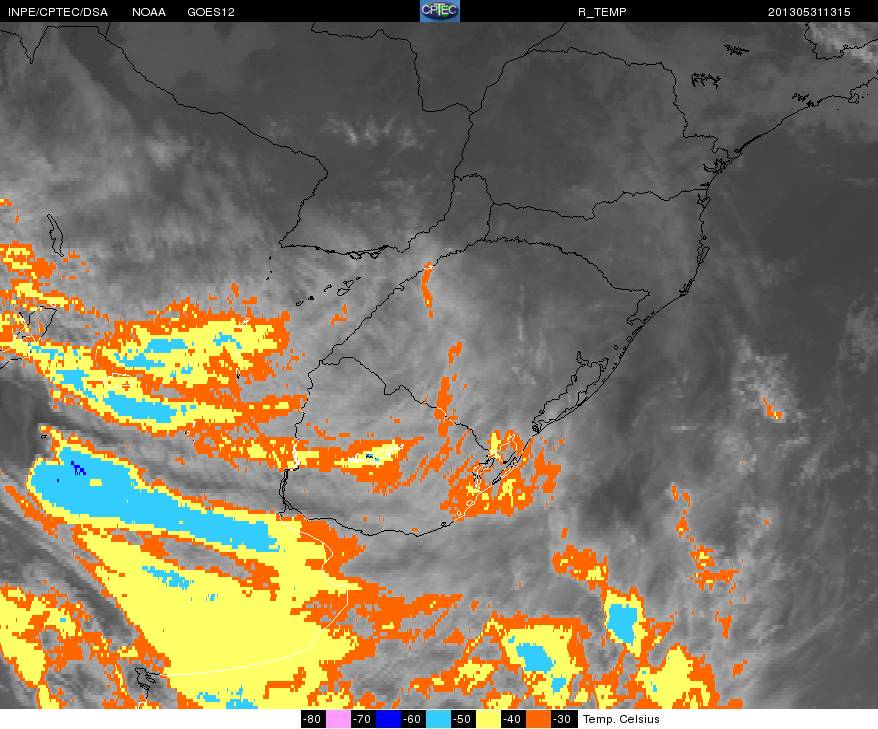Viewport: 878px width, 729px height.
Task: Click the GOES12 satellite label
Action: [211, 12]
